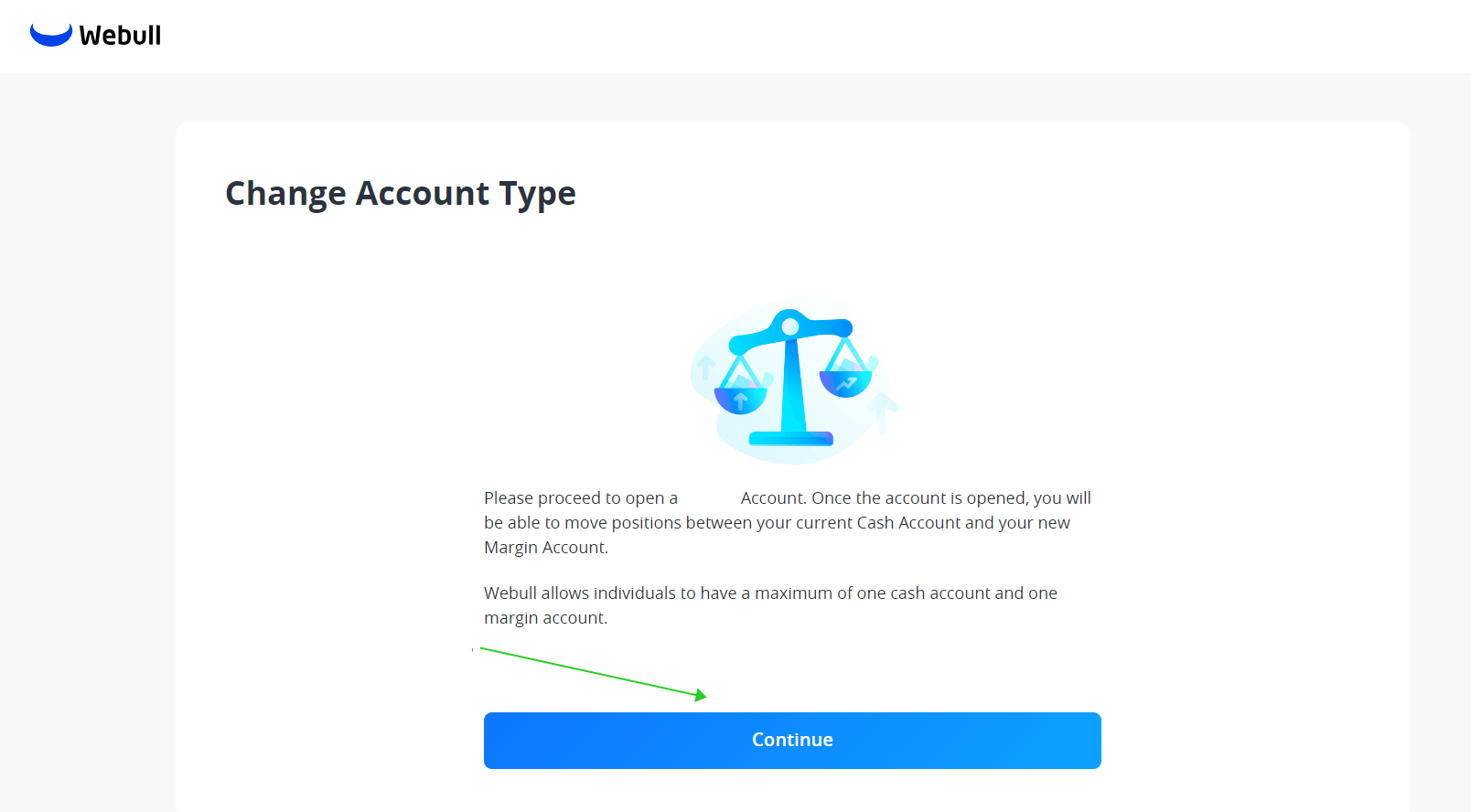Click the chart arrow in the right scale pan

846,384
